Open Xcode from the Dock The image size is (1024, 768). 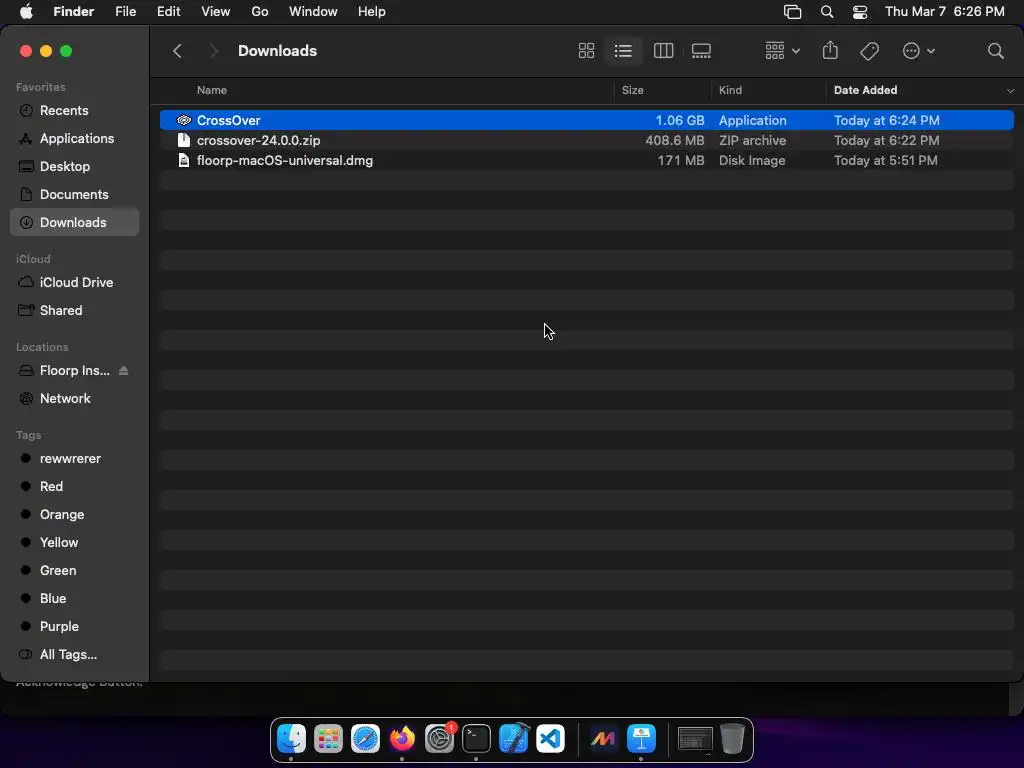click(514, 739)
